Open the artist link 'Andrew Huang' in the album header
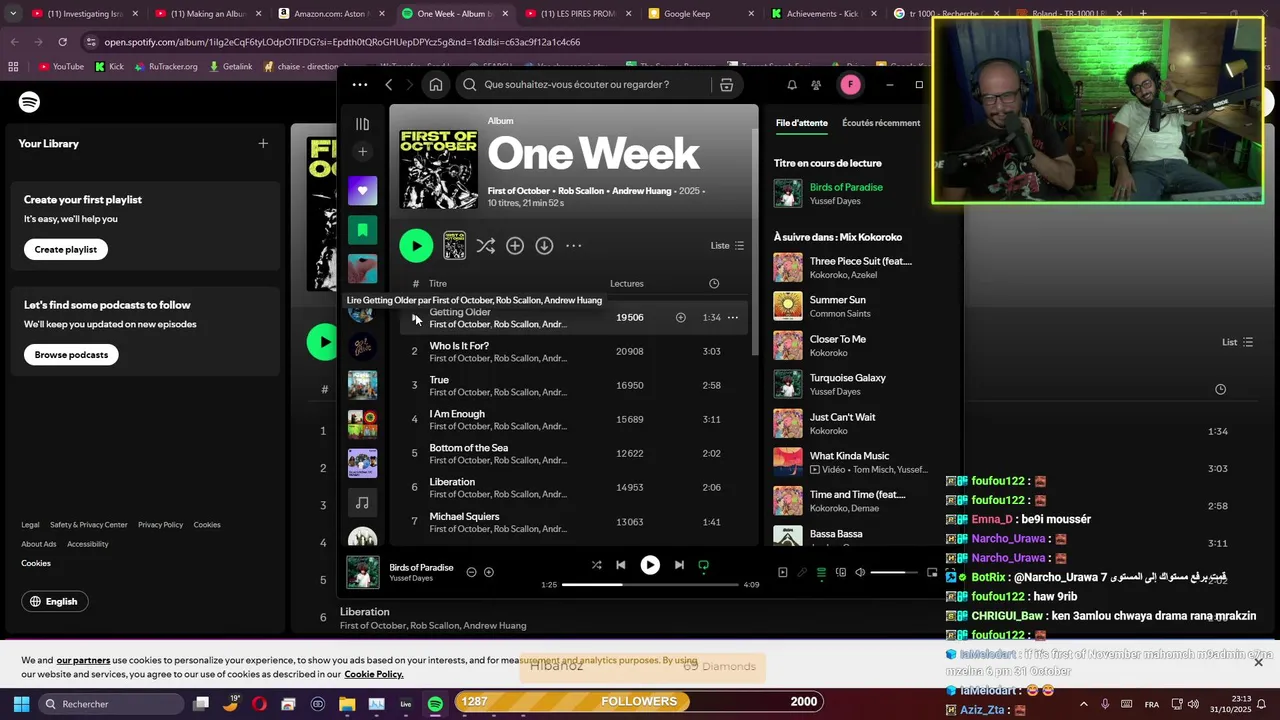The image size is (1280, 720). click(641, 191)
